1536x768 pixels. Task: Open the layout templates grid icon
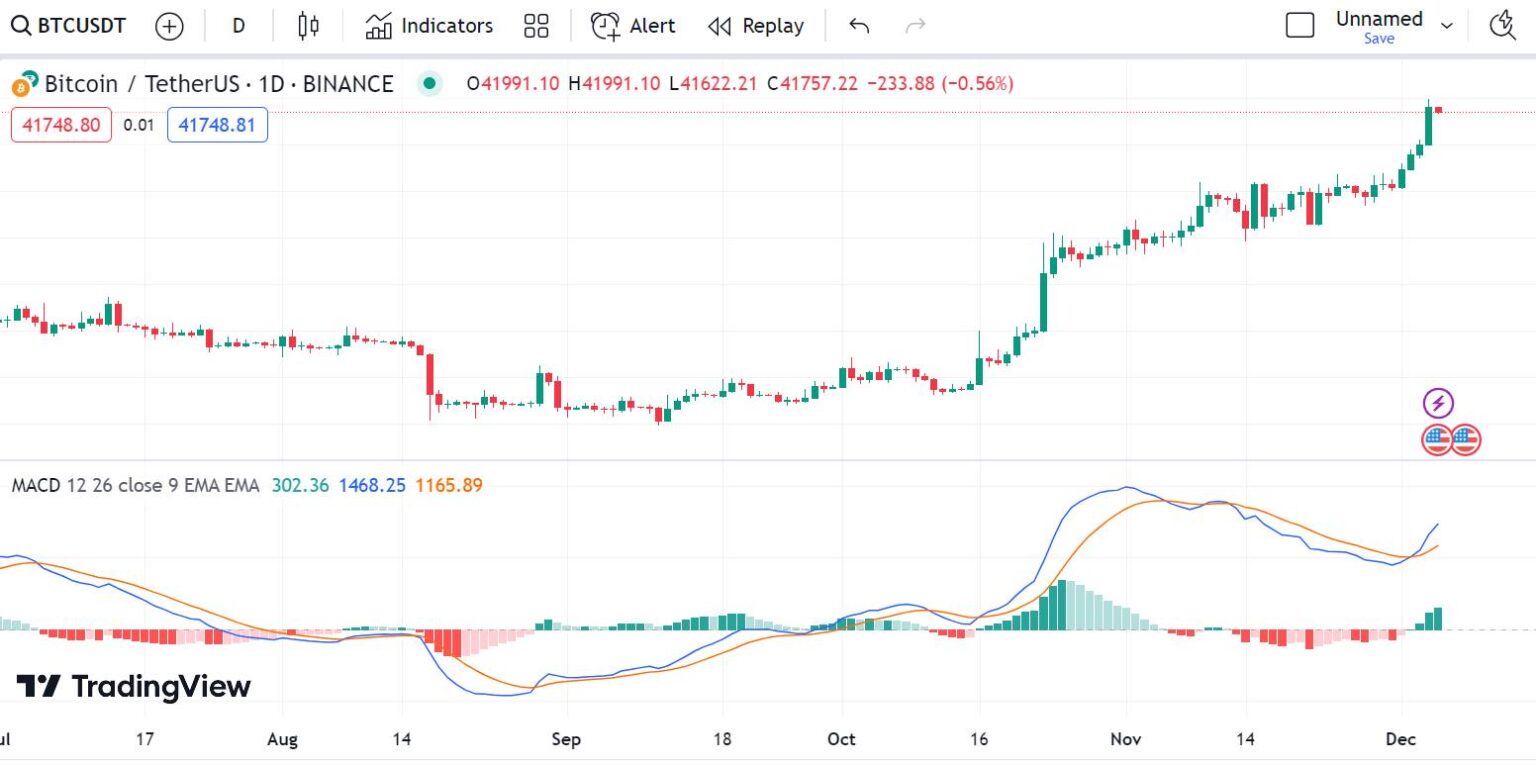coord(536,26)
